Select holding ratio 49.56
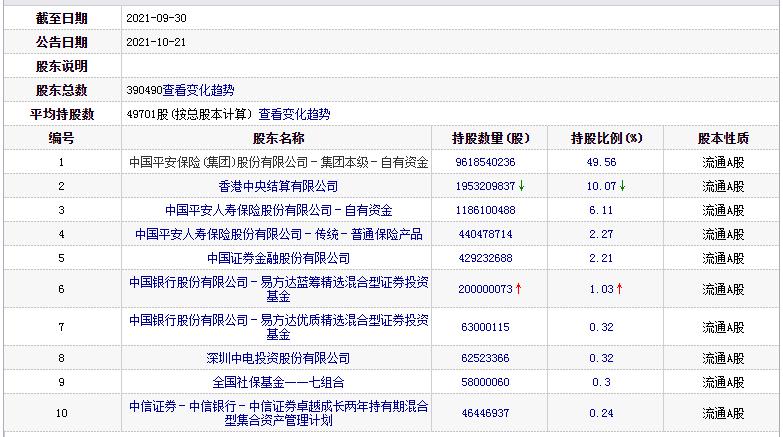This screenshot has width=783, height=437. pos(601,162)
